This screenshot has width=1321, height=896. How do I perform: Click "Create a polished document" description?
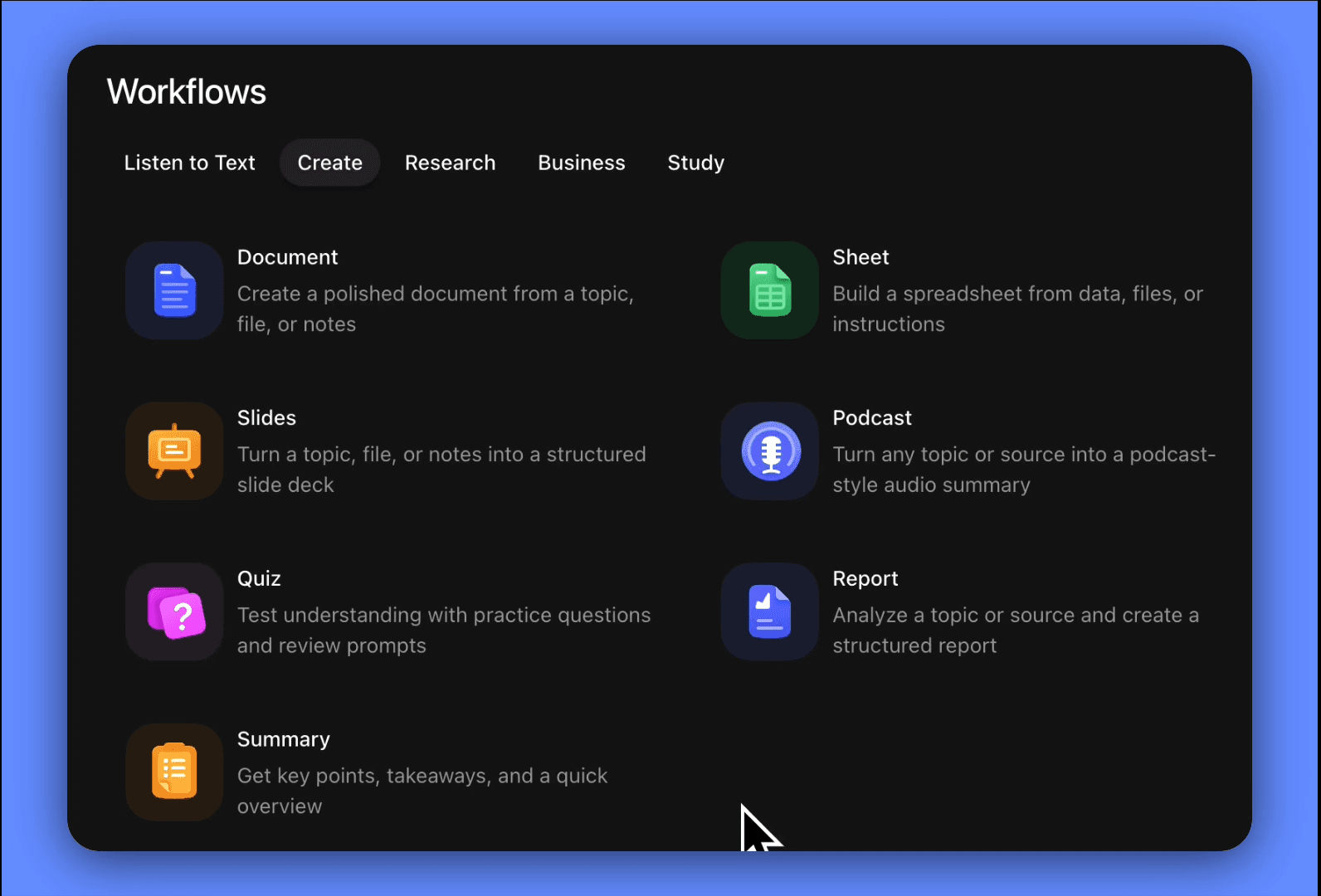pyautogui.click(x=436, y=309)
